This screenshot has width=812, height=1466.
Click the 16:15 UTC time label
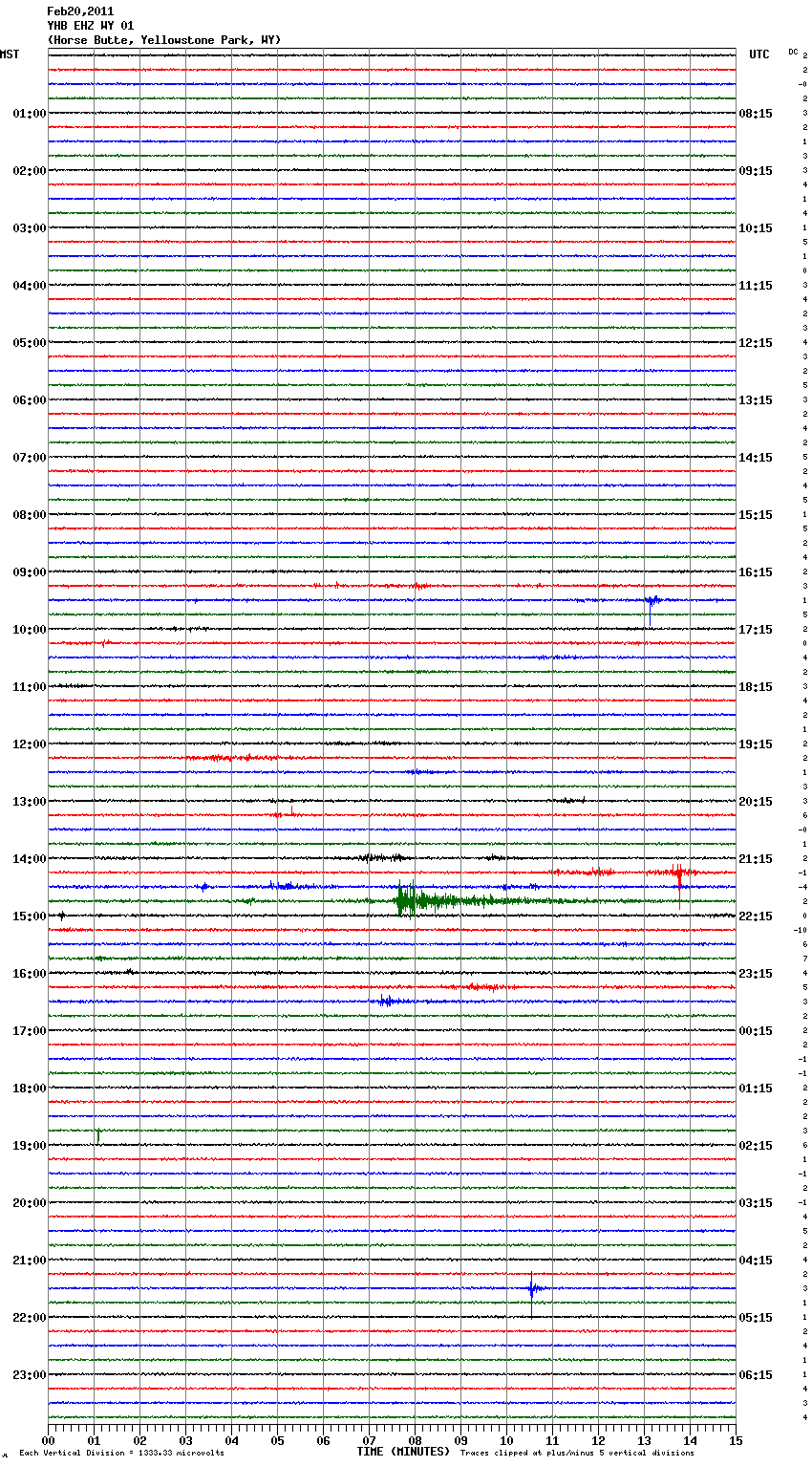(756, 572)
